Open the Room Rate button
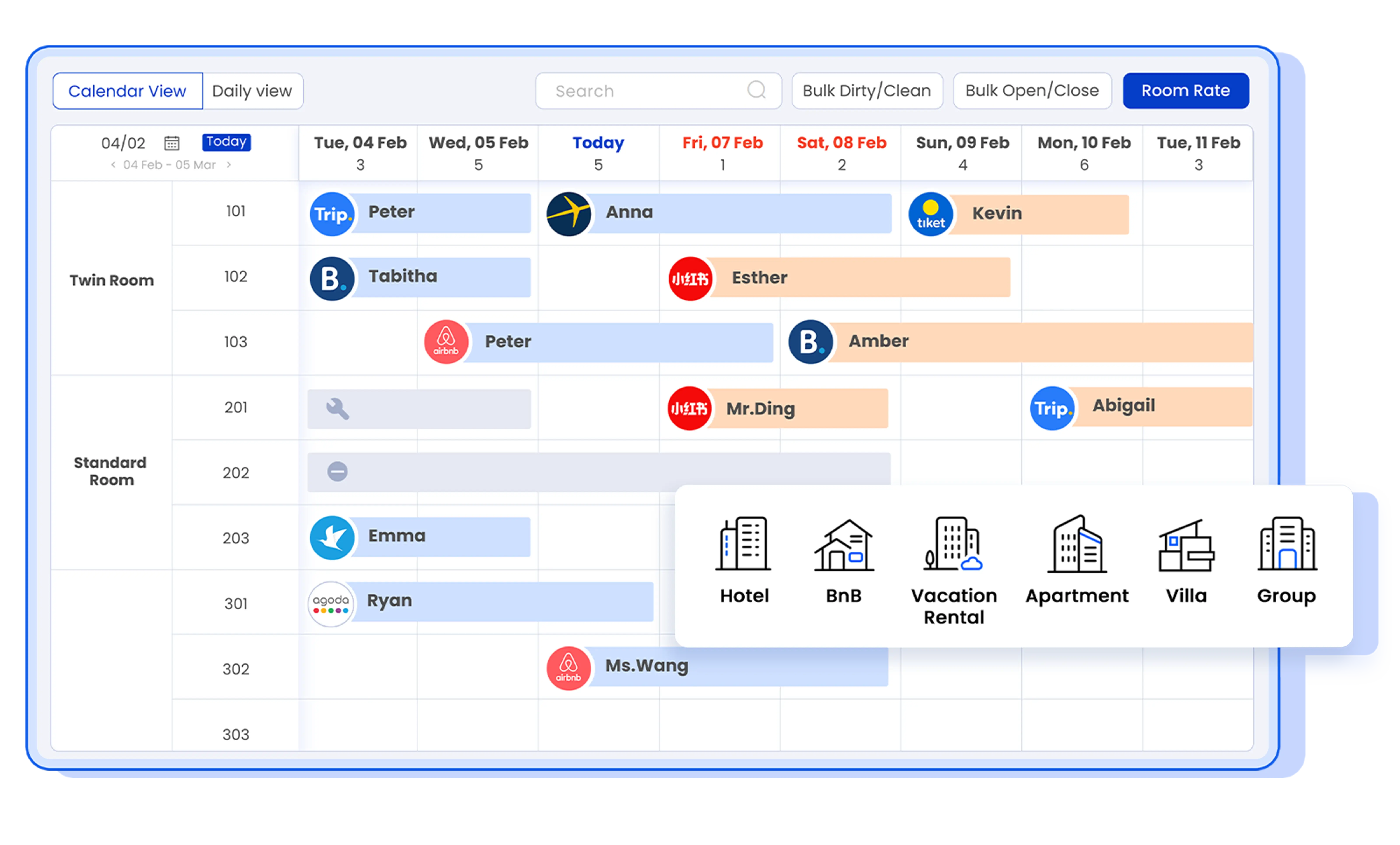This screenshot has height=845, width=1400. [1186, 90]
